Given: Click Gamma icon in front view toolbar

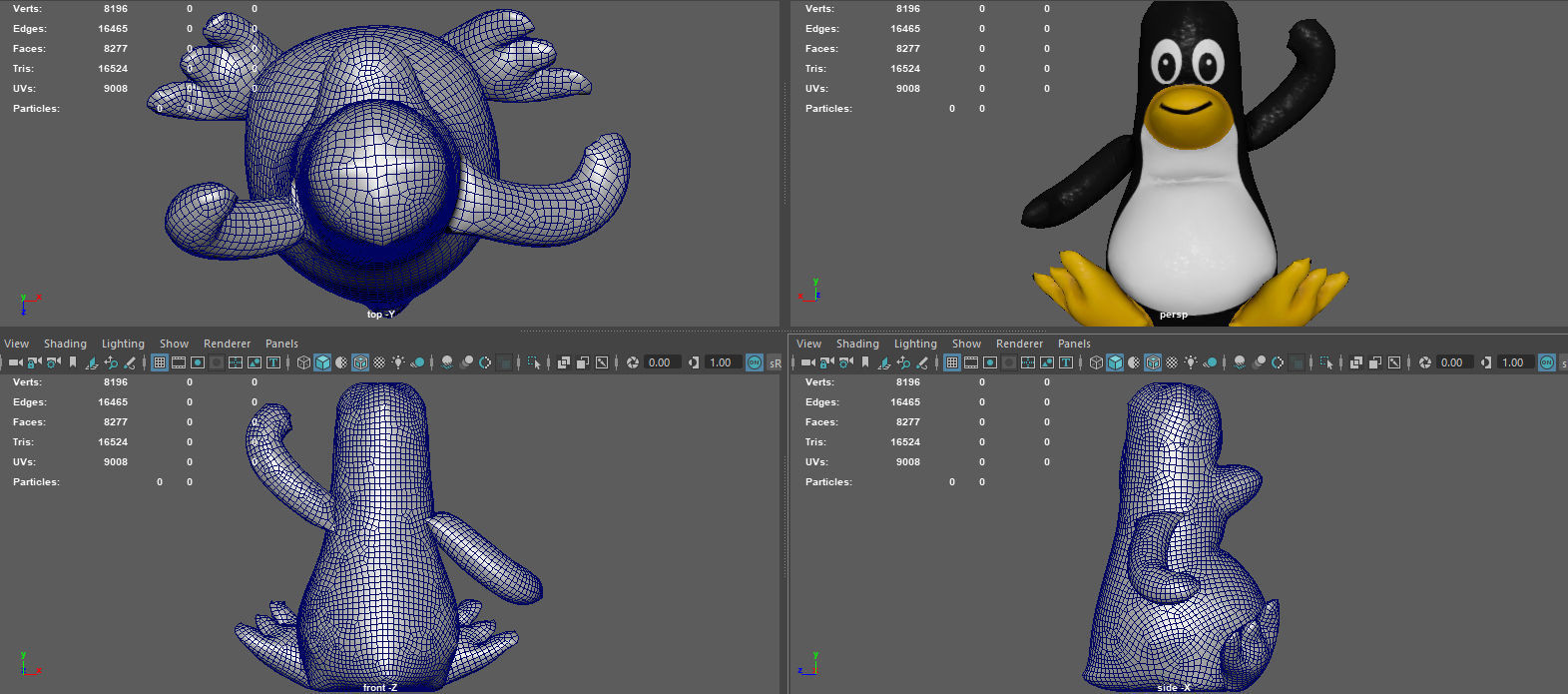Looking at the screenshot, I should coord(694,362).
